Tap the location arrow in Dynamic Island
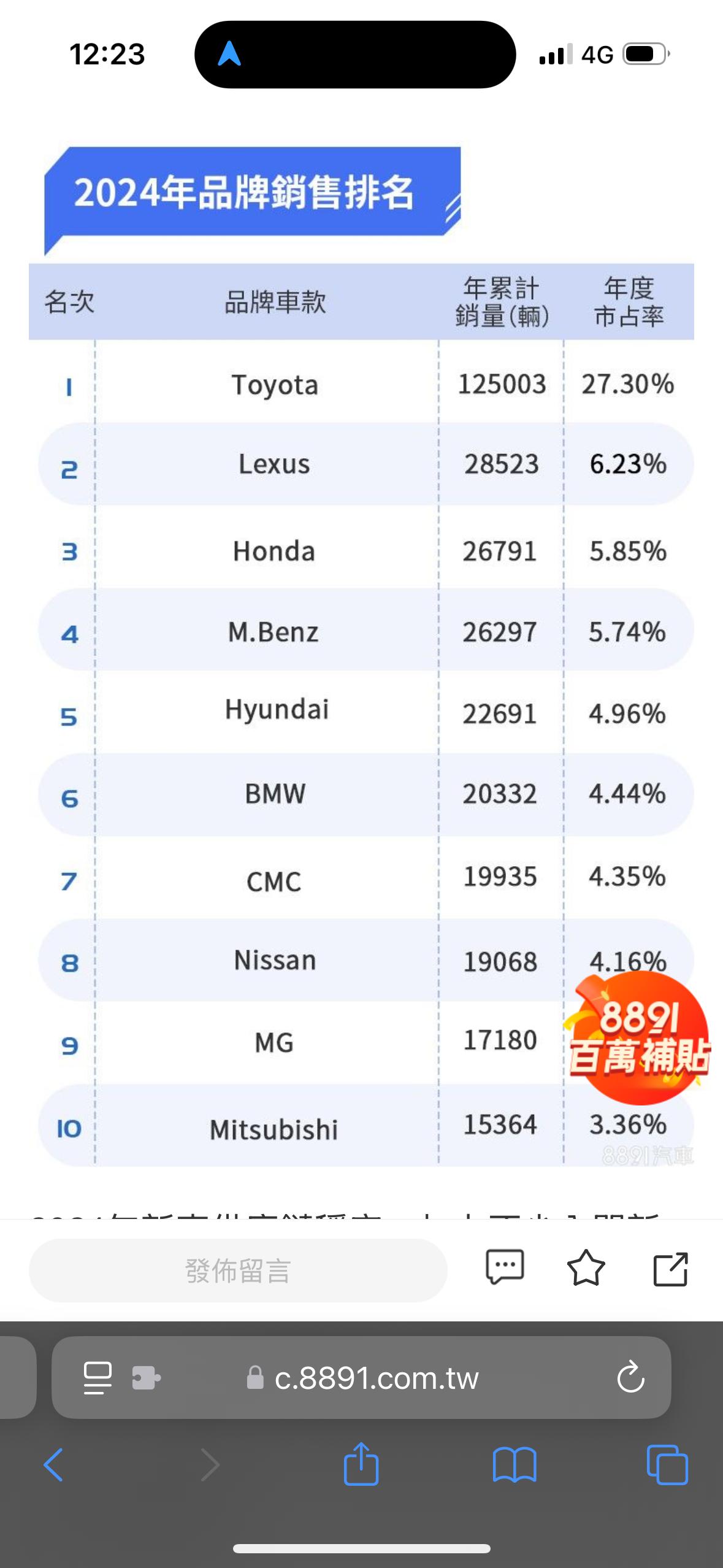The image size is (723, 1568). [229, 54]
